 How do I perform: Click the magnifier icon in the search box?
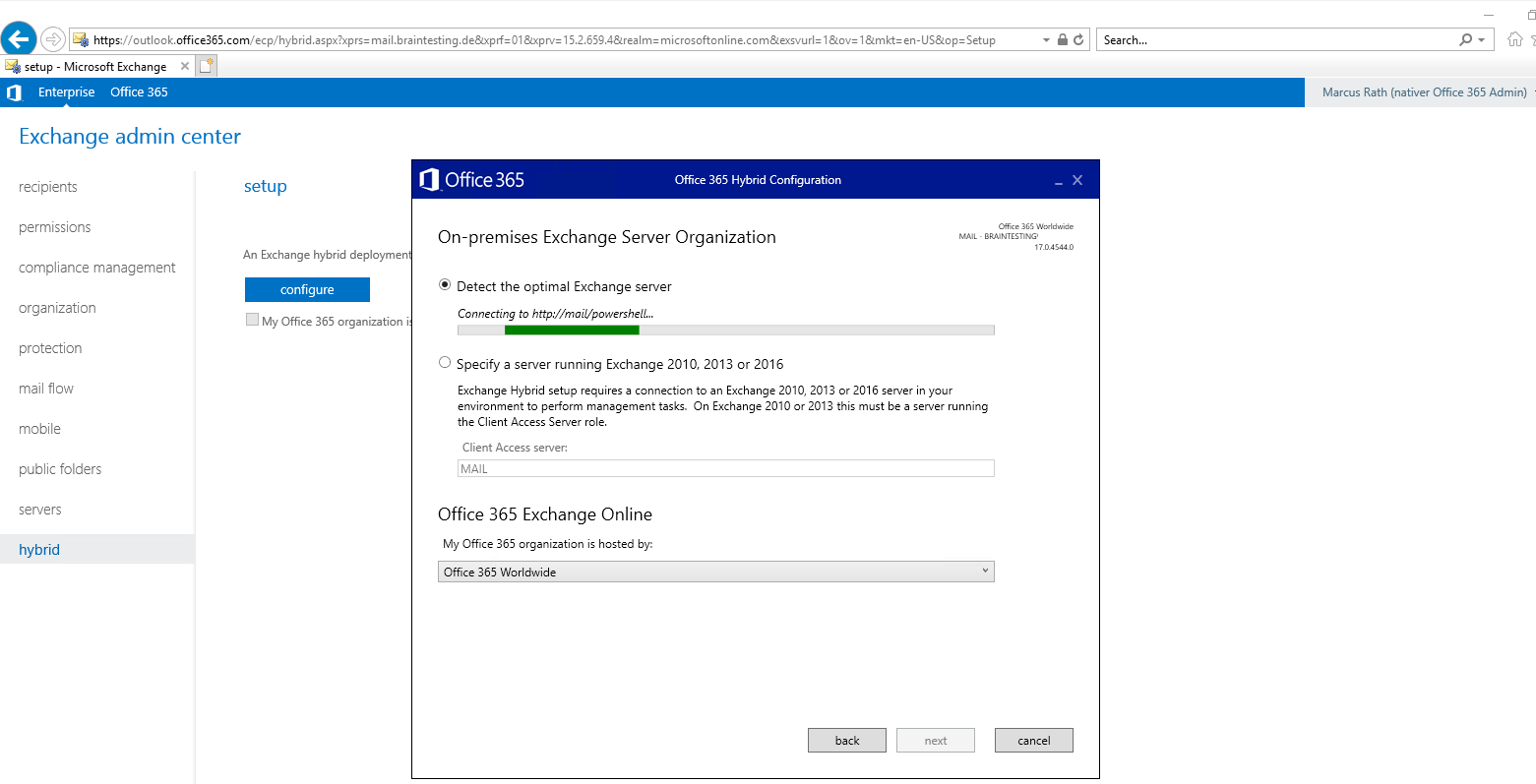(x=1465, y=39)
